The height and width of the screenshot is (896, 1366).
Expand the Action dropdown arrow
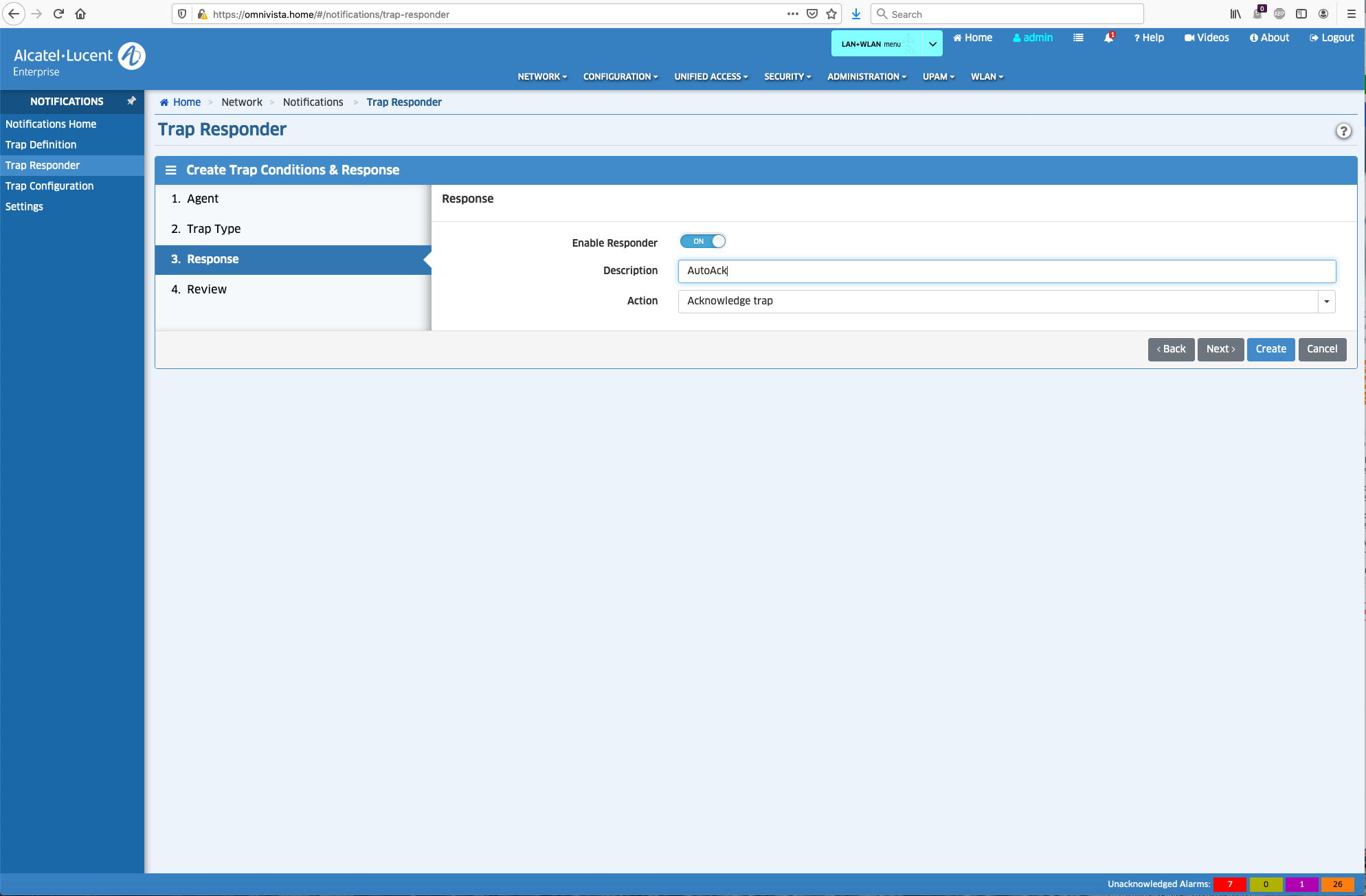[x=1326, y=302]
